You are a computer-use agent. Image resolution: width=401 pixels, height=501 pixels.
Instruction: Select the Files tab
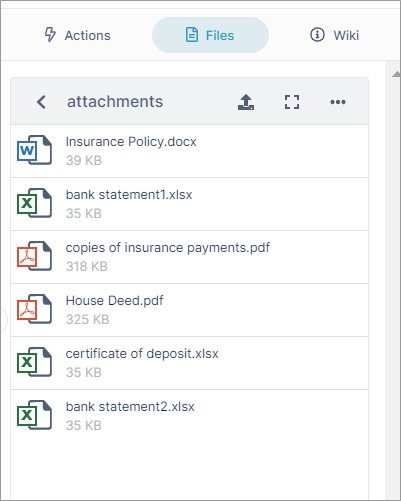pos(210,35)
